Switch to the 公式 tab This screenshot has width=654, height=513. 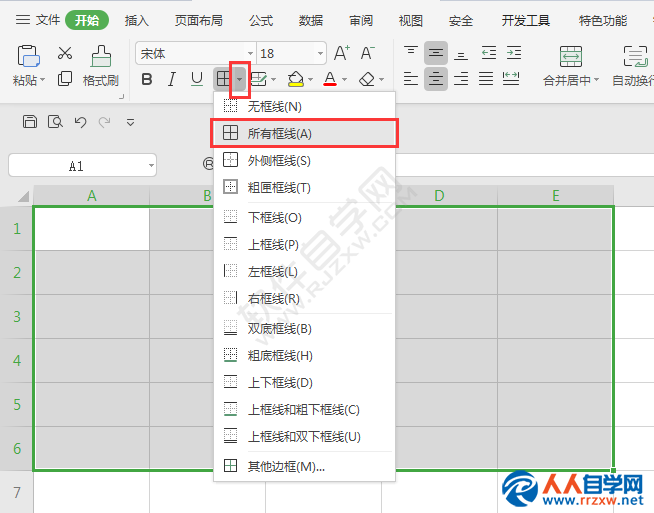261,20
